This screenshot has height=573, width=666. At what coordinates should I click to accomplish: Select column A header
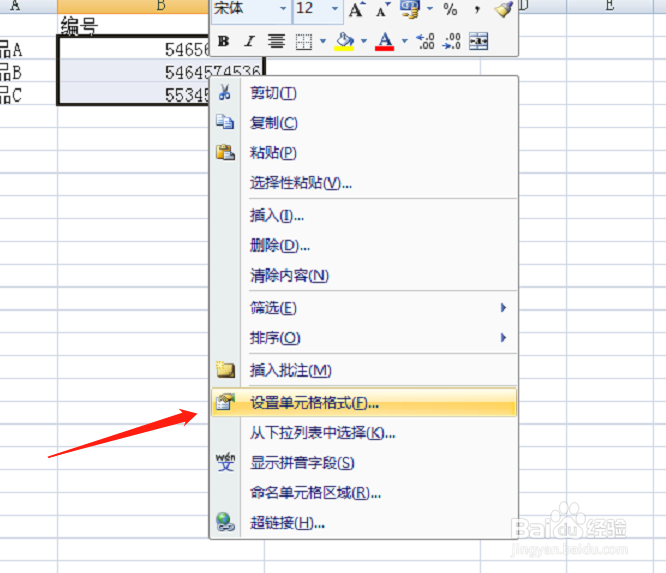click(28, 6)
